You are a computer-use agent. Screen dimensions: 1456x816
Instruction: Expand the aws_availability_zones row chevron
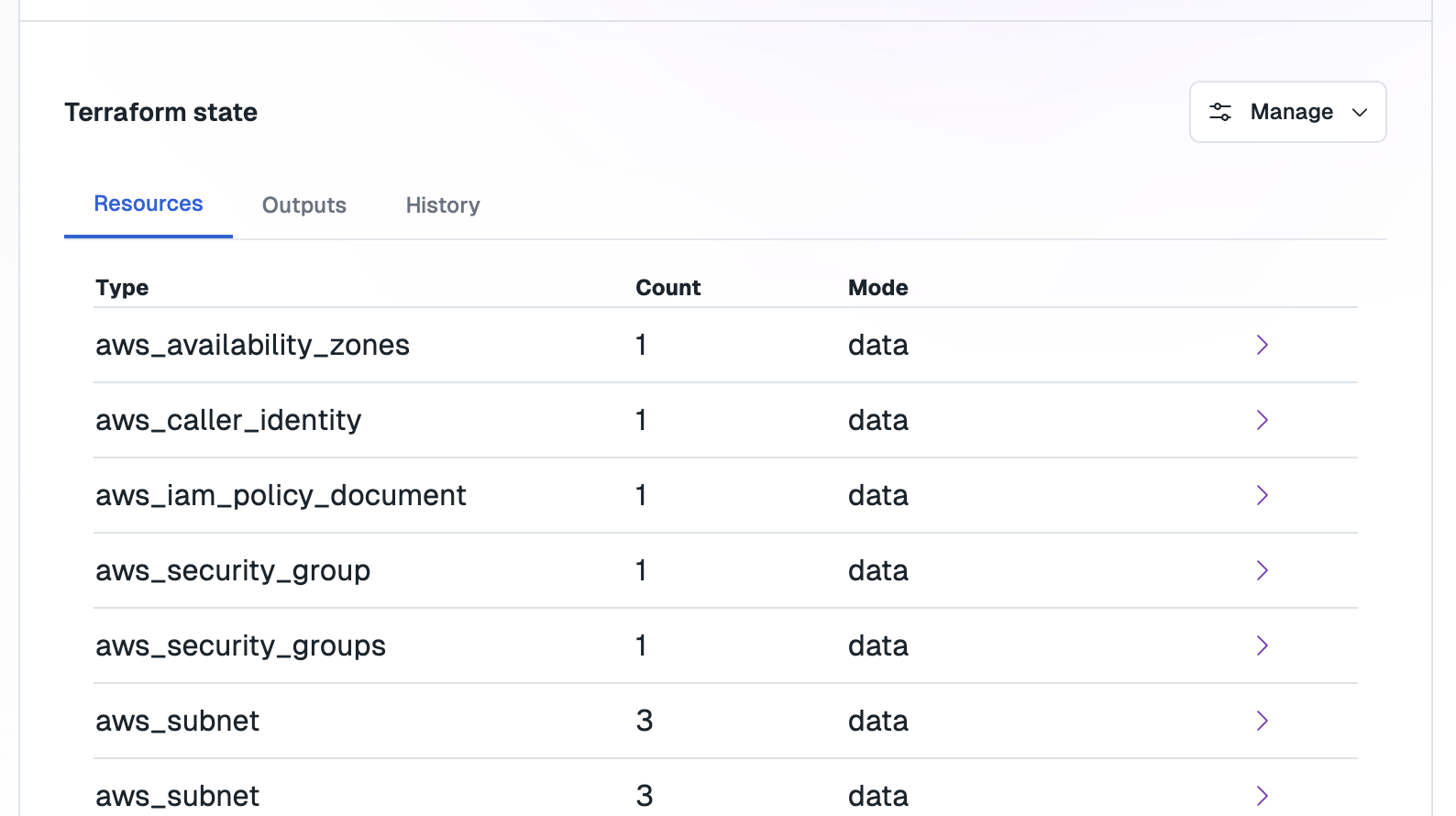[1263, 345]
